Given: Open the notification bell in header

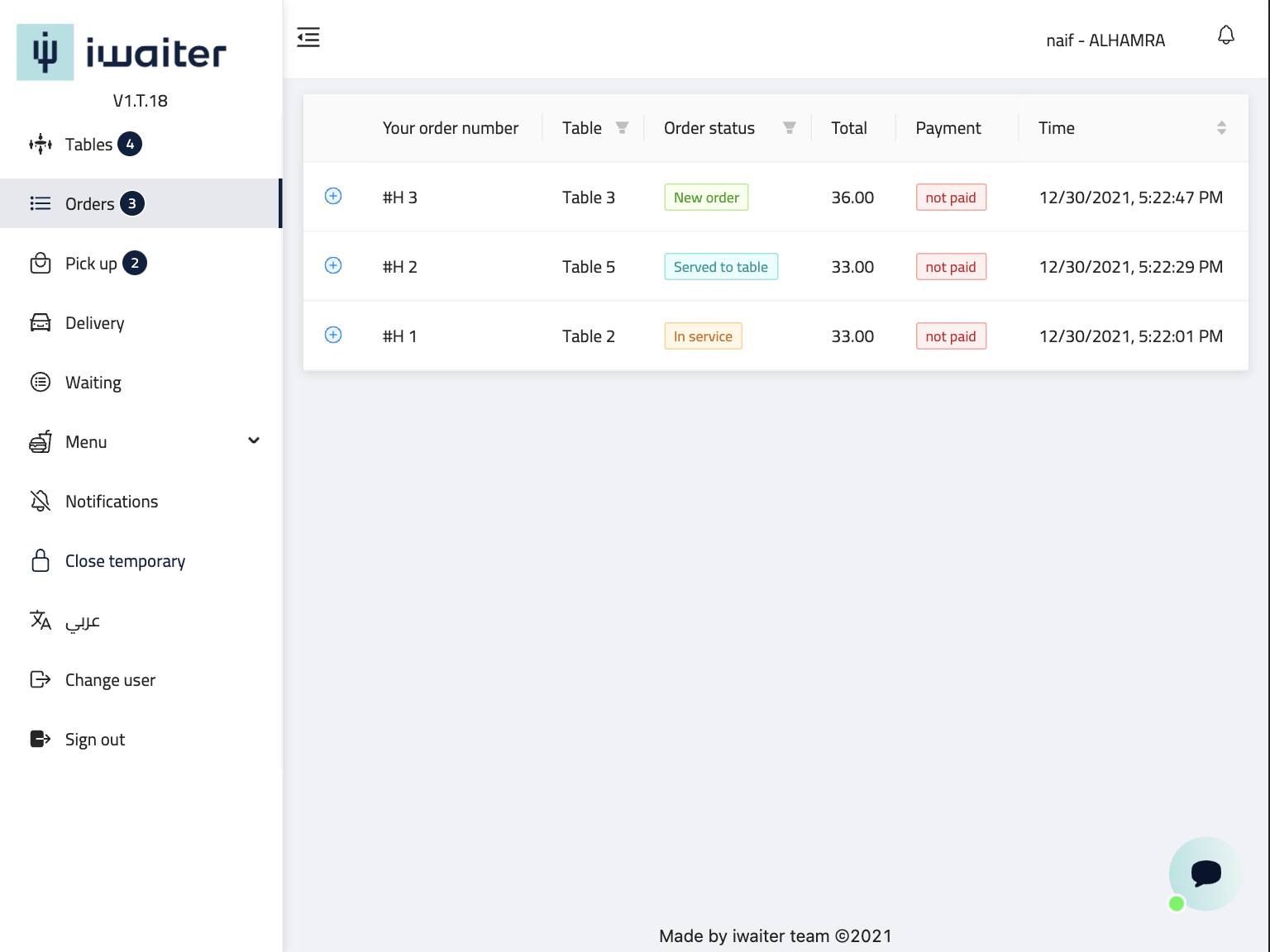Looking at the screenshot, I should 1225,36.
